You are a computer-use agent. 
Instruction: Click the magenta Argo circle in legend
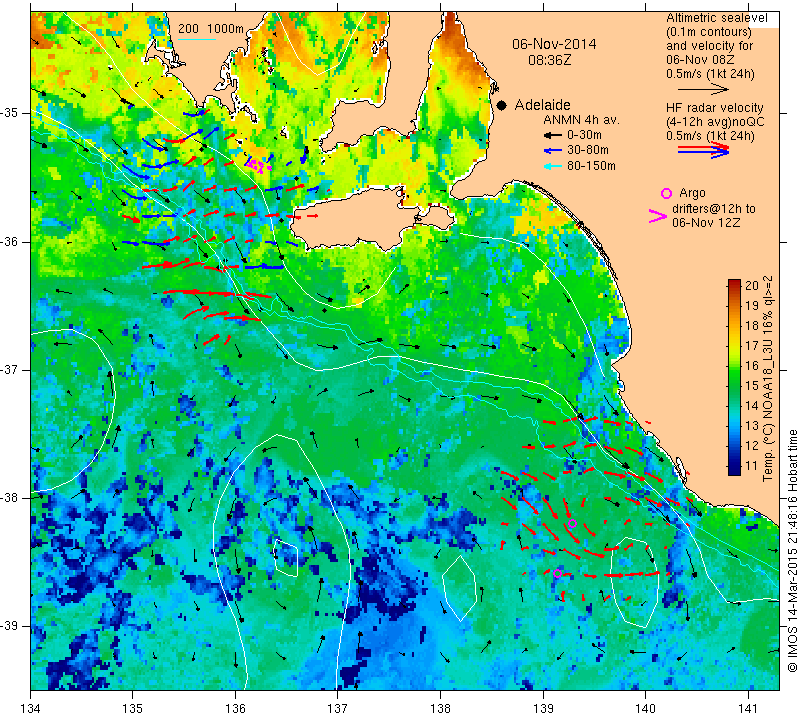pyautogui.click(x=666, y=193)
